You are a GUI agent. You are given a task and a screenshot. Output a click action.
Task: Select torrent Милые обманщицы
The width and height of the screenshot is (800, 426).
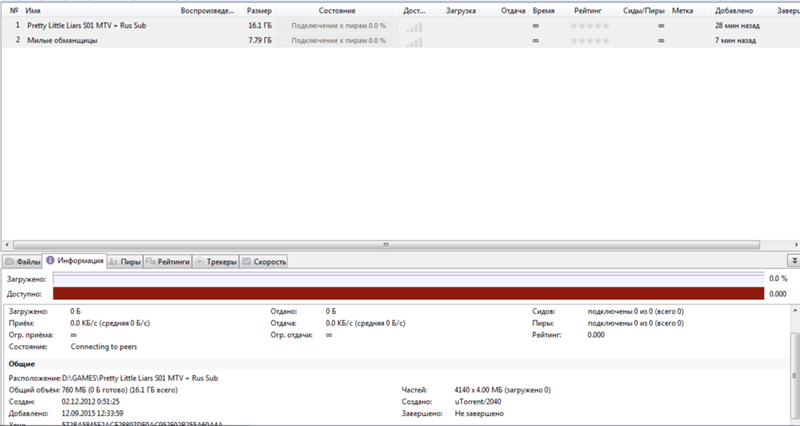62,40
